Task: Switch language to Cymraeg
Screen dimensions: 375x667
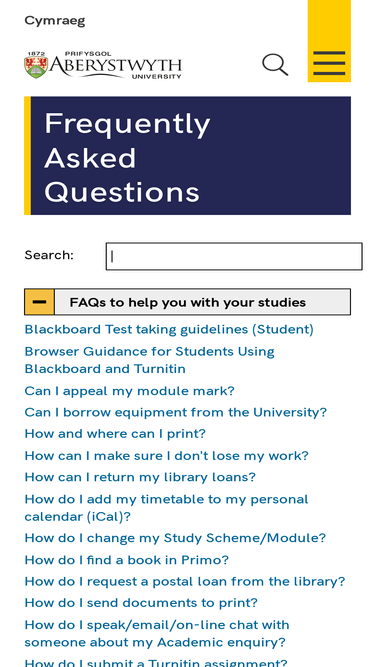Action: pos(55,20)
